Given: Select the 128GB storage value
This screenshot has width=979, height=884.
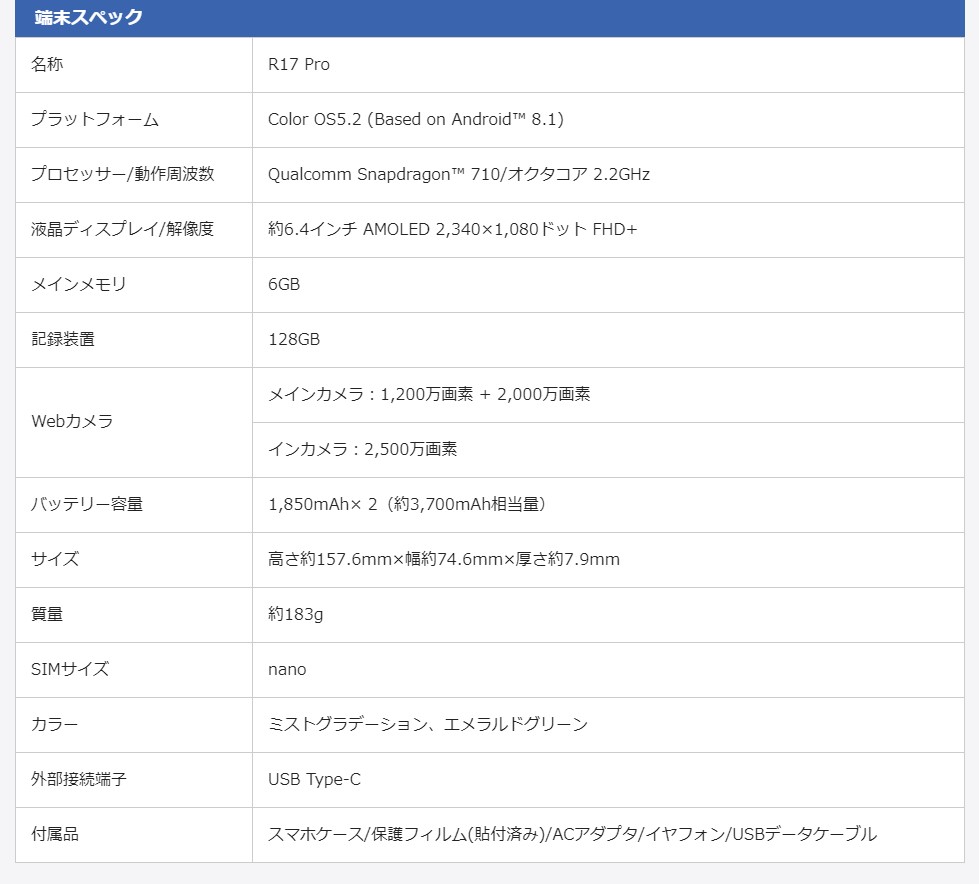Looking at the screenshot, I should [x=294, y=339].
